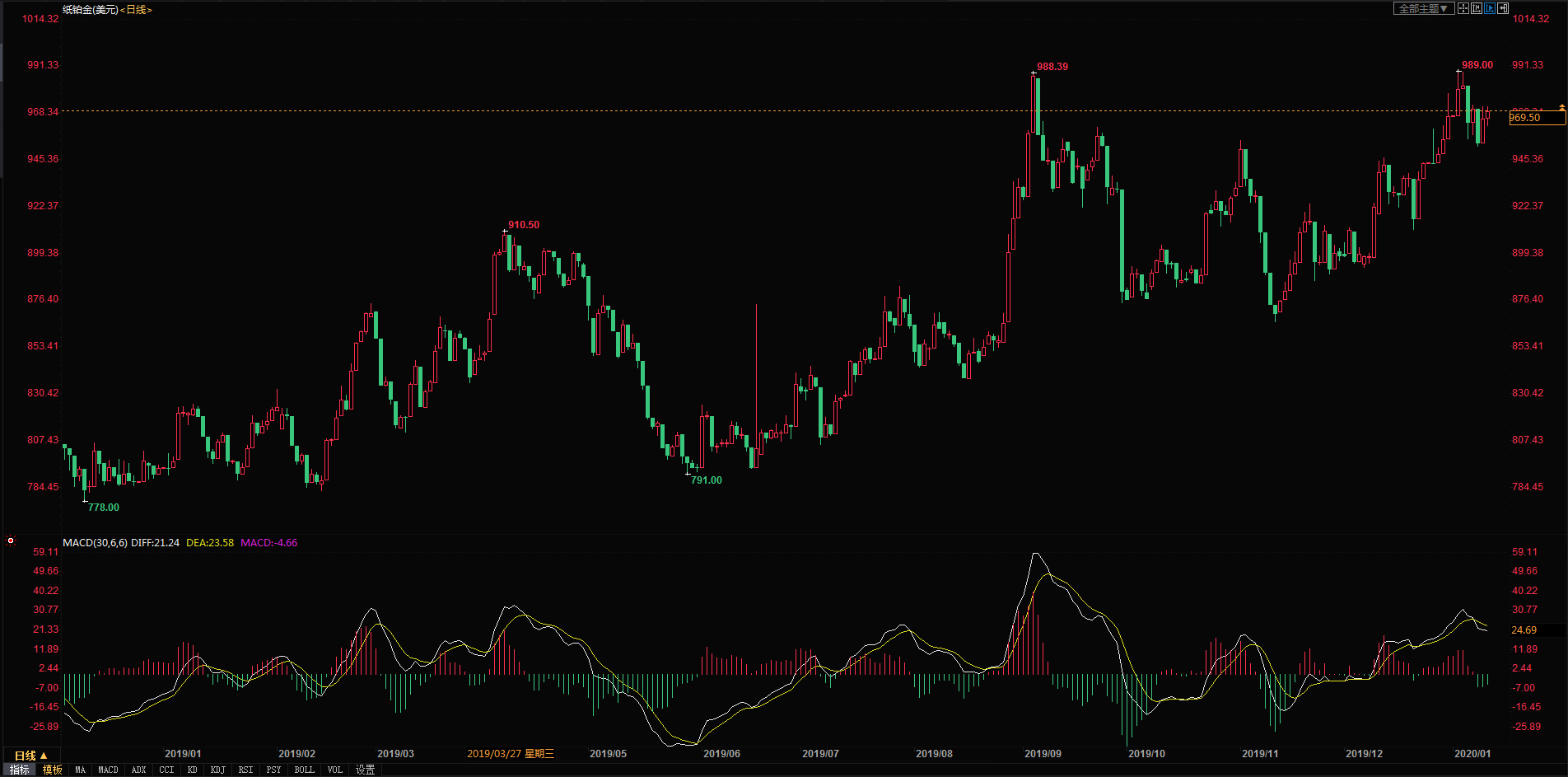Select the VOL indicator
Viewport: 1568px width, 777px height.
(x=334, y=770)
